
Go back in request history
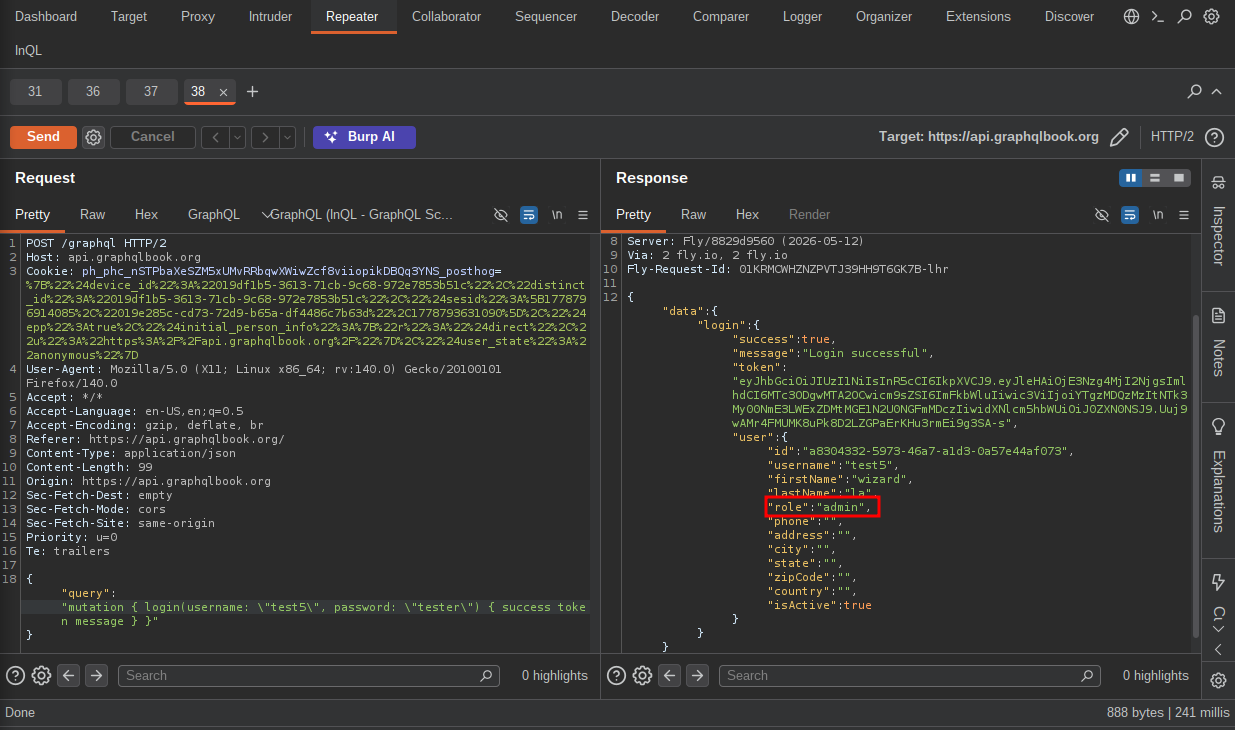(x=215, y=137)
